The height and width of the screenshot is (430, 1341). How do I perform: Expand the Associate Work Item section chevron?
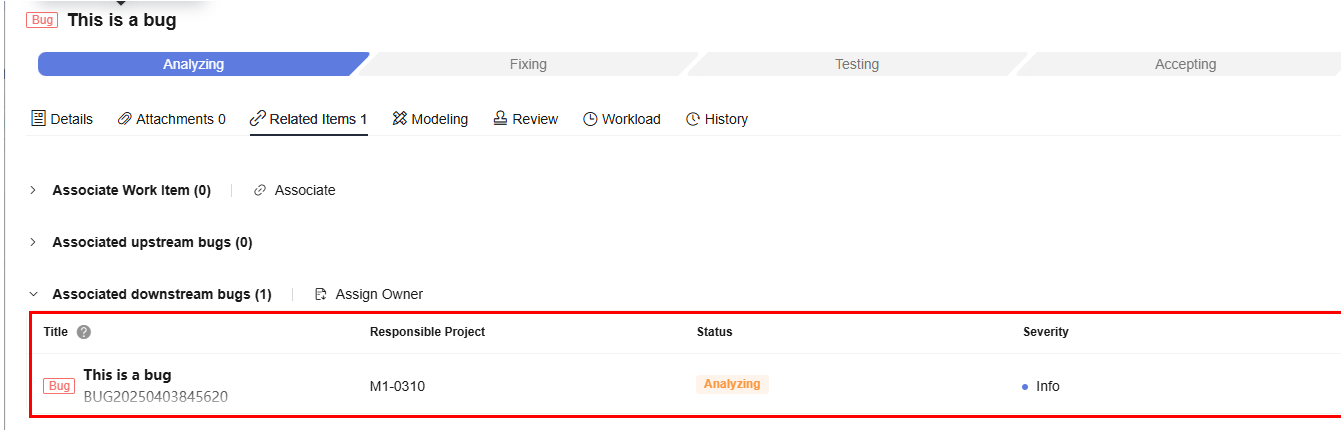coord(33,190)
